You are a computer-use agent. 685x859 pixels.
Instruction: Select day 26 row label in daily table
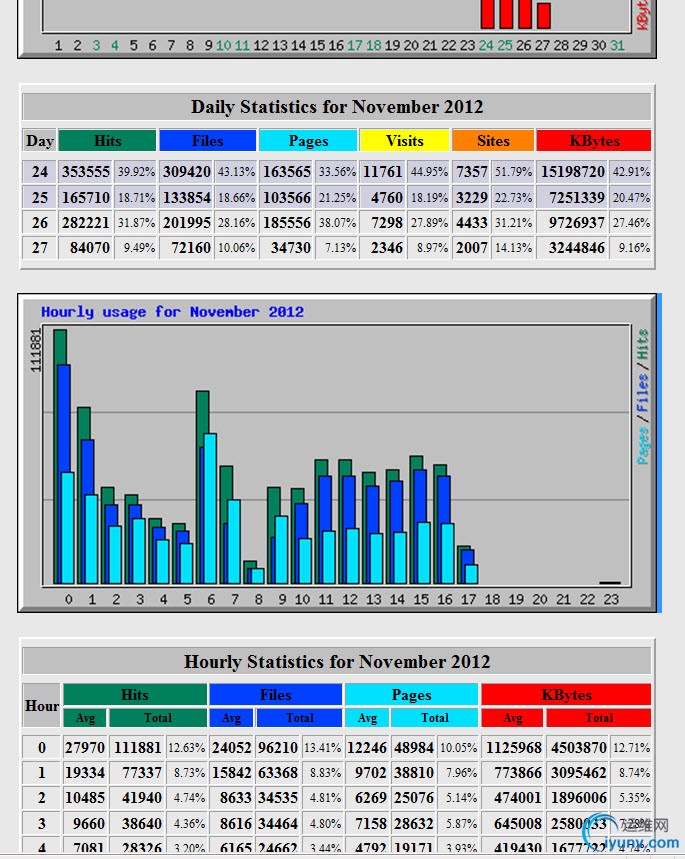(x=39, y=222)
